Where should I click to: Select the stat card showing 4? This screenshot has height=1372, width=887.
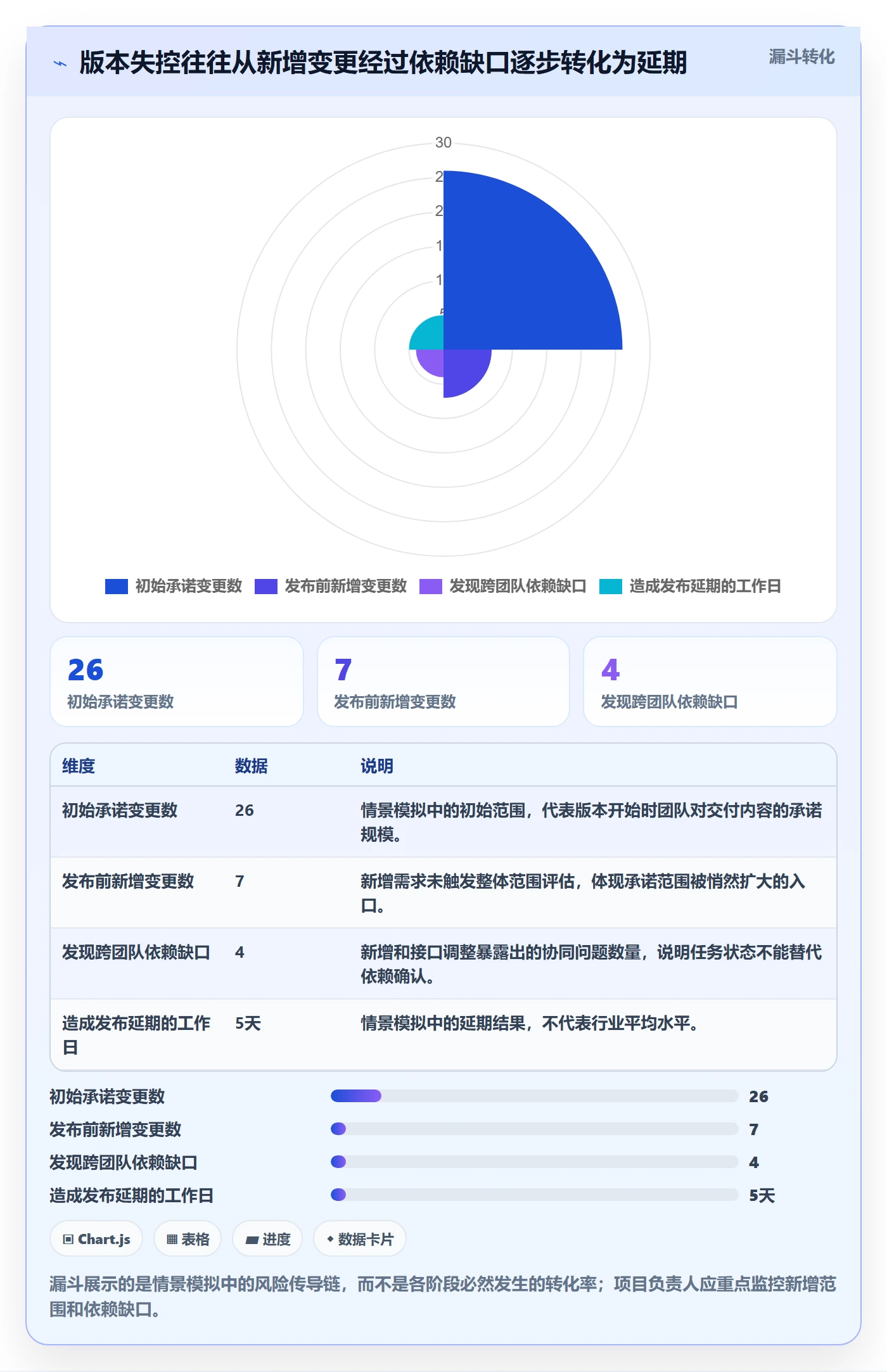(710, 682)
